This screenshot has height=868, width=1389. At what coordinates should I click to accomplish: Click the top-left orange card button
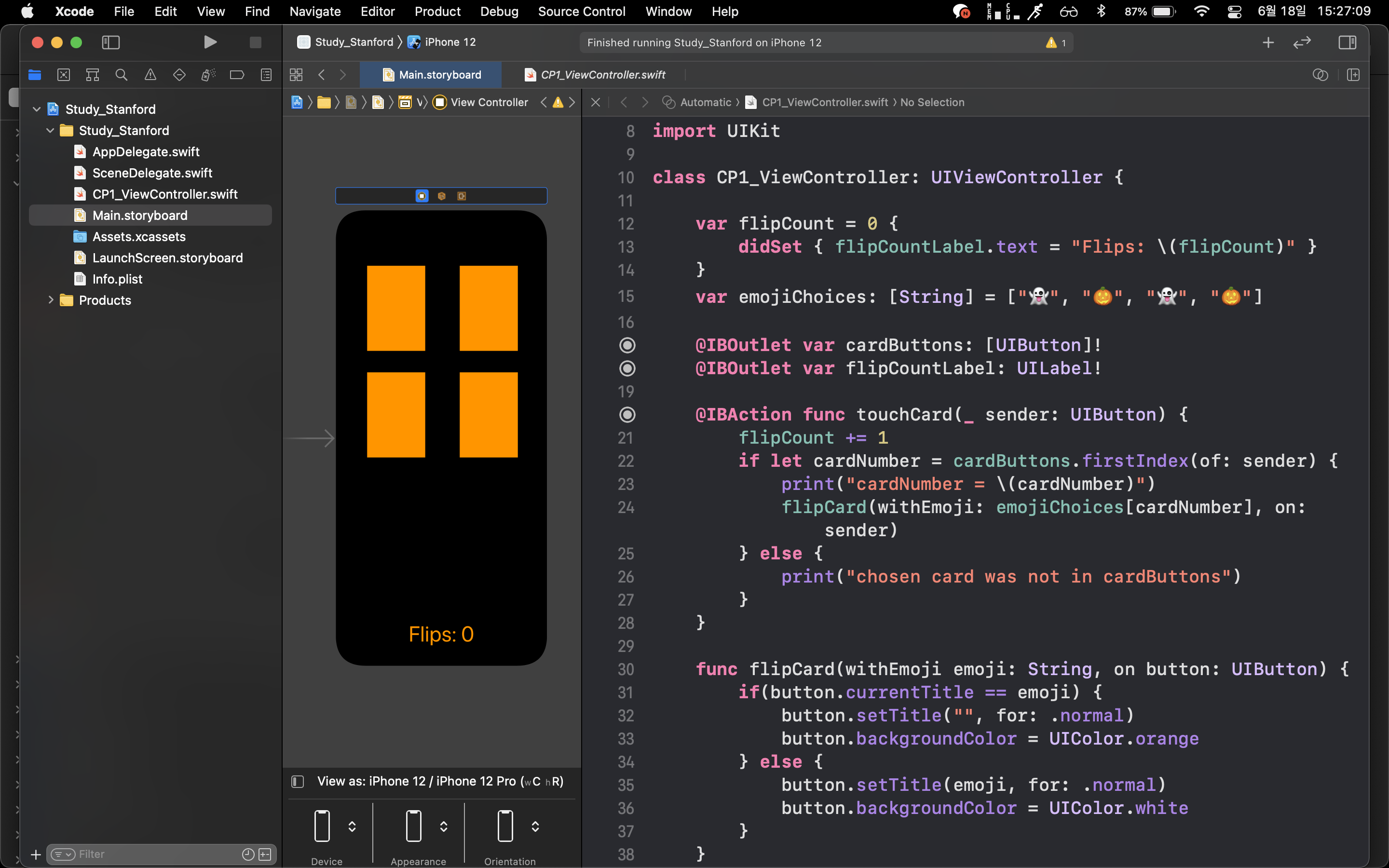click(x=395, y=308)
